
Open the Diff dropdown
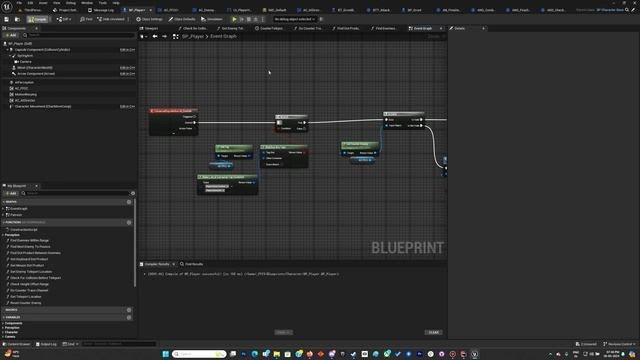click(x=64, y=19)
